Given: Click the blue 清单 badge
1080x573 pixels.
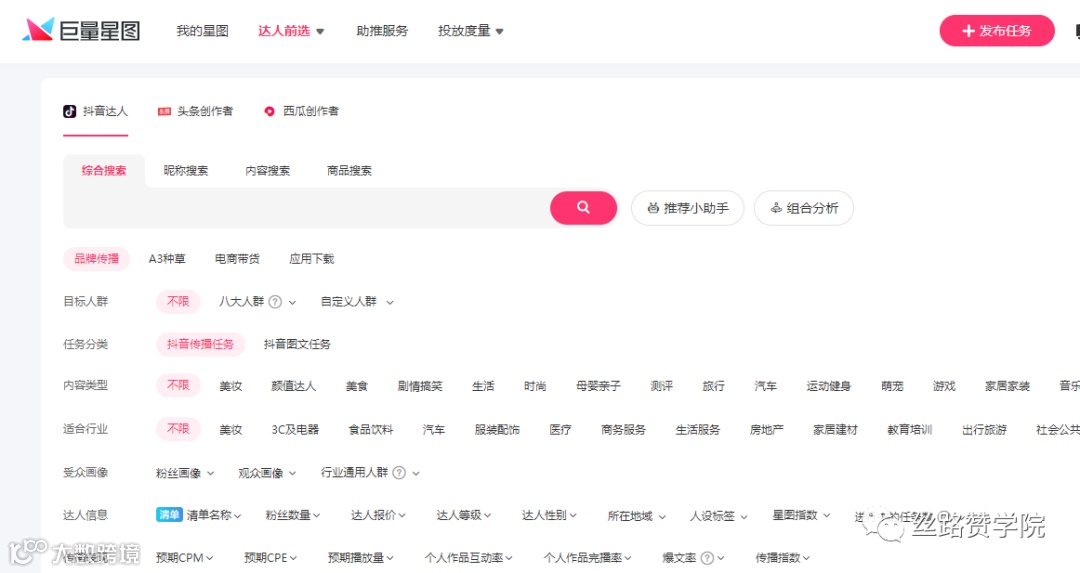Looking at the screenshot, I should (x=169, y=514).
